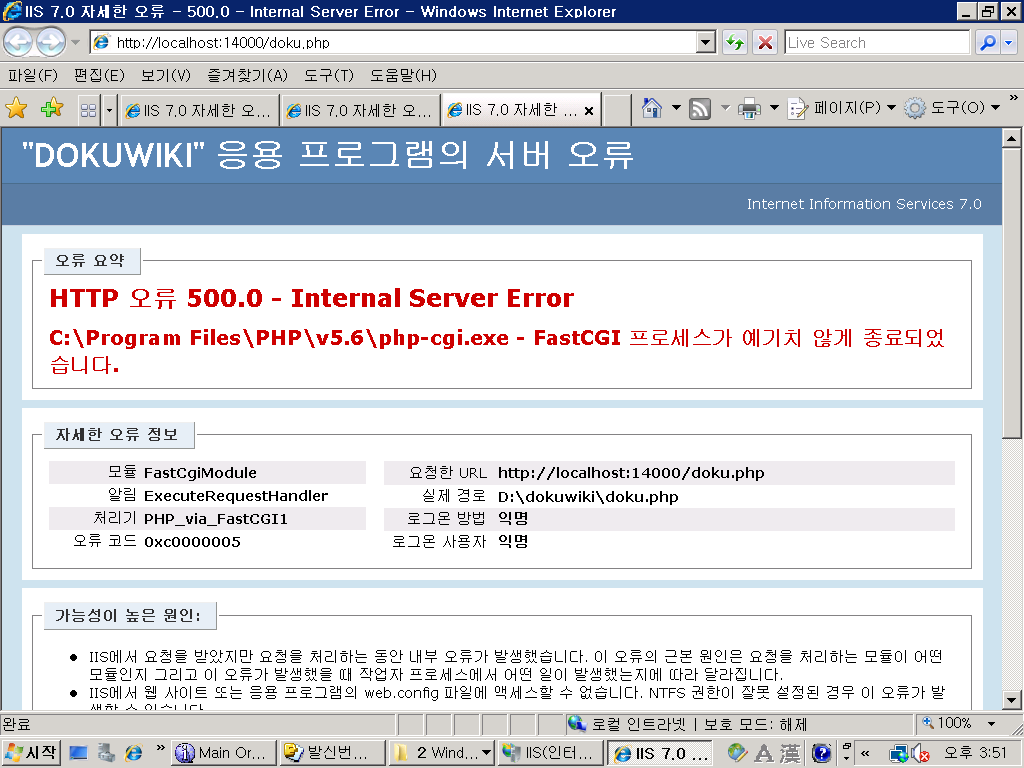1024x768 pixels.
Task: Switch to the 발신번... taskbar window
Action: click(x=332, y=753)
